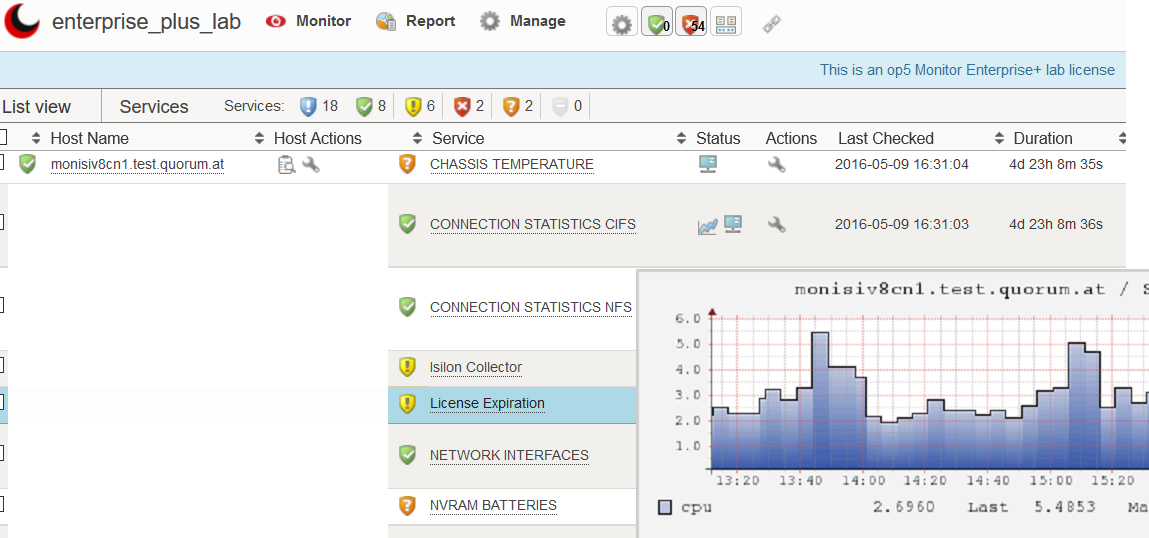Click the enterprise_plus_lab title text
Screen dimensions: 1149x538
coord(147,21)
